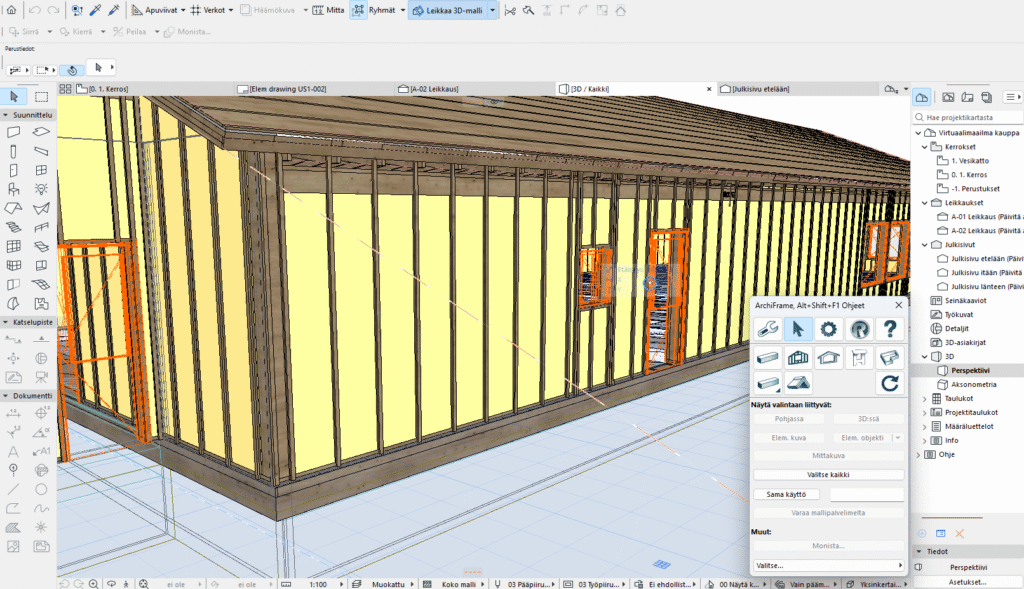Screen dimensions: 1024x589
Task: Open Valitse... flyout menu in ArchiFrame
Action: (x=828, y=565)
